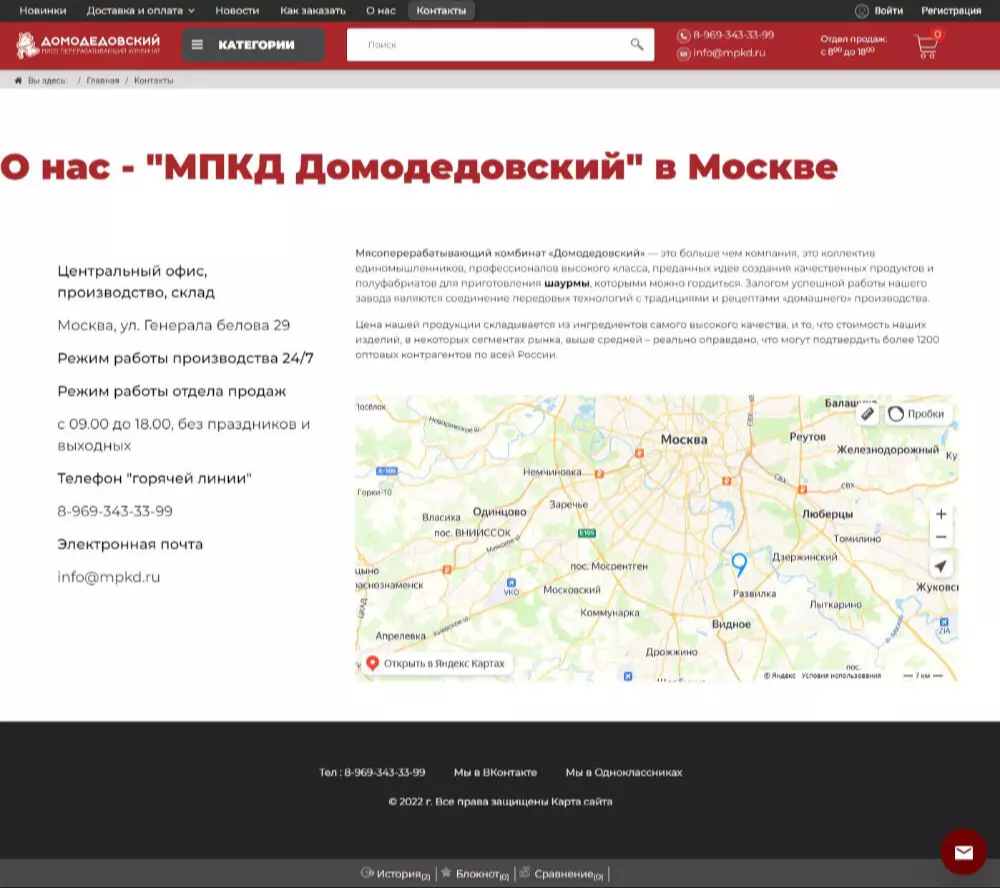
Task: Click the ZIA airport marker on map
Action: click(944, 622)
